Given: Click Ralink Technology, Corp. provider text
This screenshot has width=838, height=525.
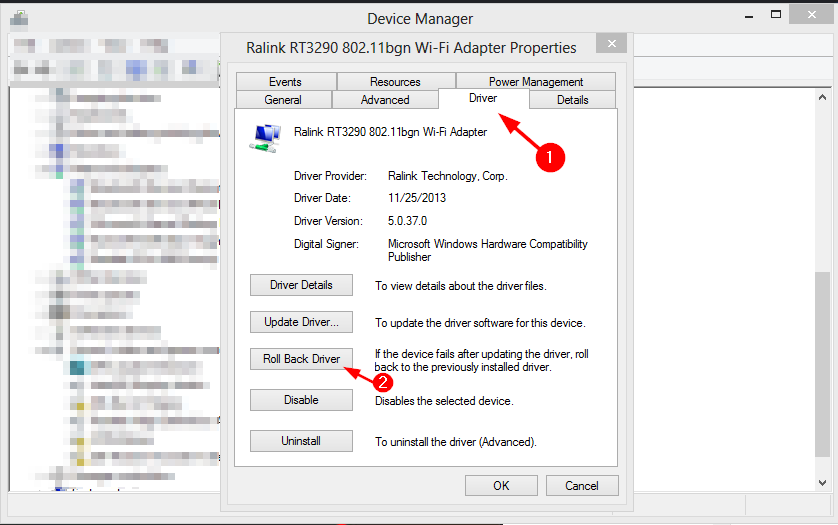Looking at the screenshot, I should (448, 176).
